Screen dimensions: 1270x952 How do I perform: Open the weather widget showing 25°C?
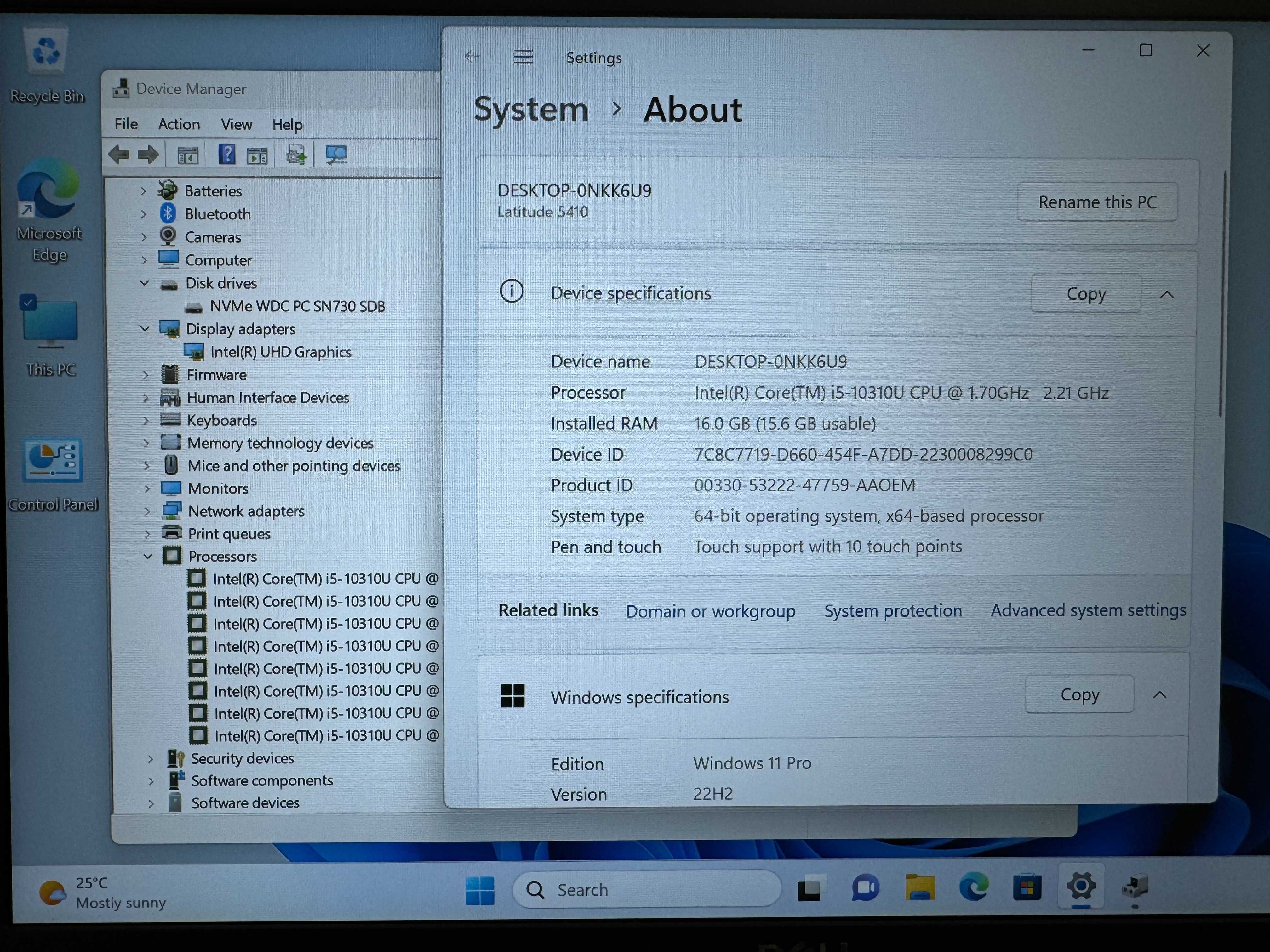103,892
